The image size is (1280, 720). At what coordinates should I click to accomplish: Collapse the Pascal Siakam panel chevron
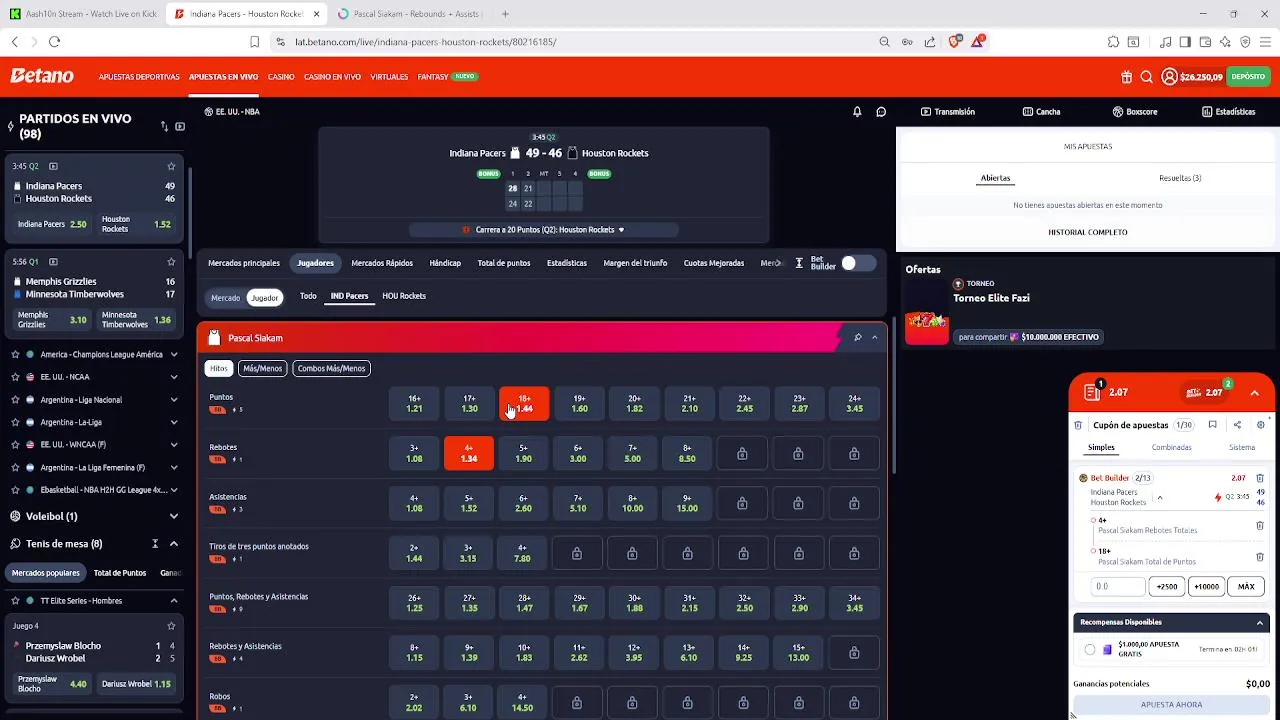click(874, 338)
